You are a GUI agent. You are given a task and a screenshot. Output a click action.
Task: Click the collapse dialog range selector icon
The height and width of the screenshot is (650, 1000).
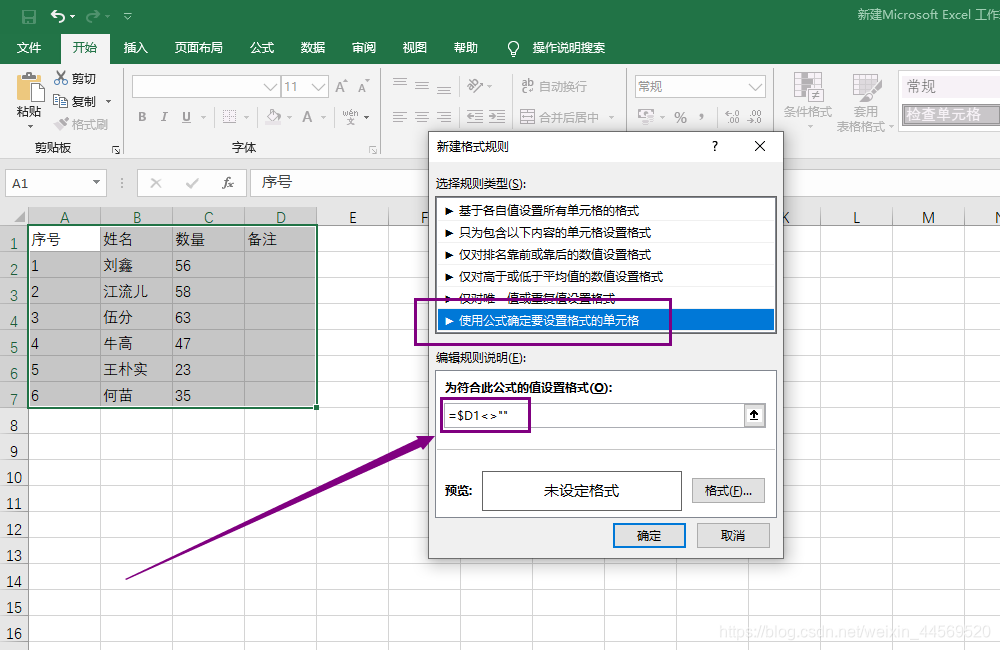[754, 415]
